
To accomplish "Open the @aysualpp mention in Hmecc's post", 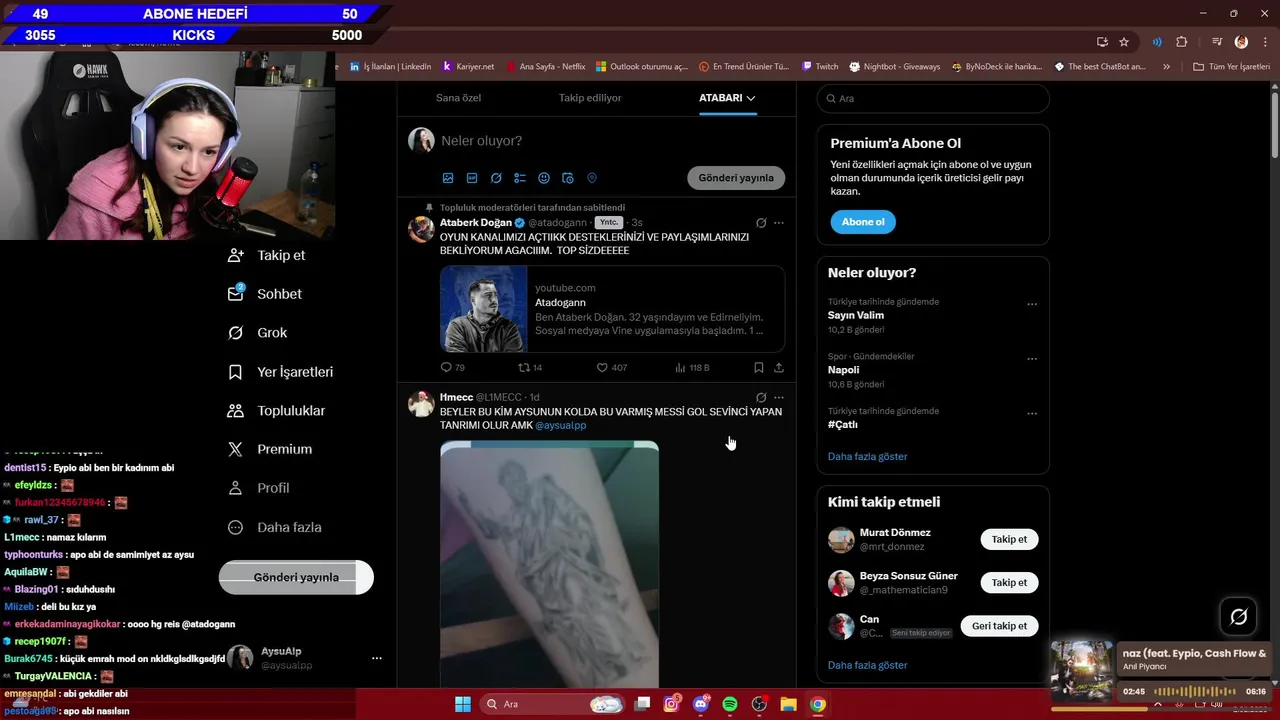I will pyautogui.click(x=560, y=425).
